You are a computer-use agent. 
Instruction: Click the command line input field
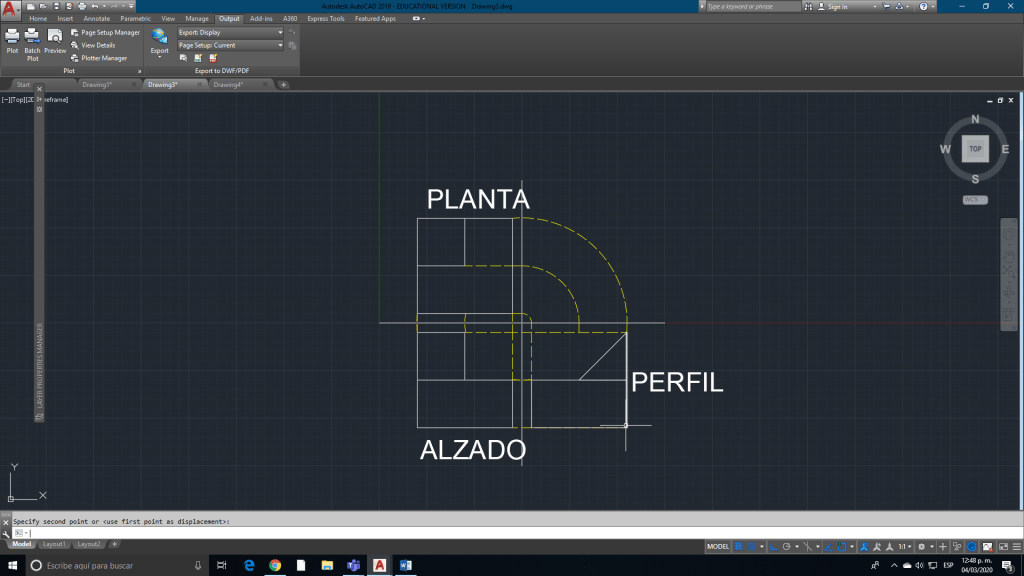click(x=500, y=533)
